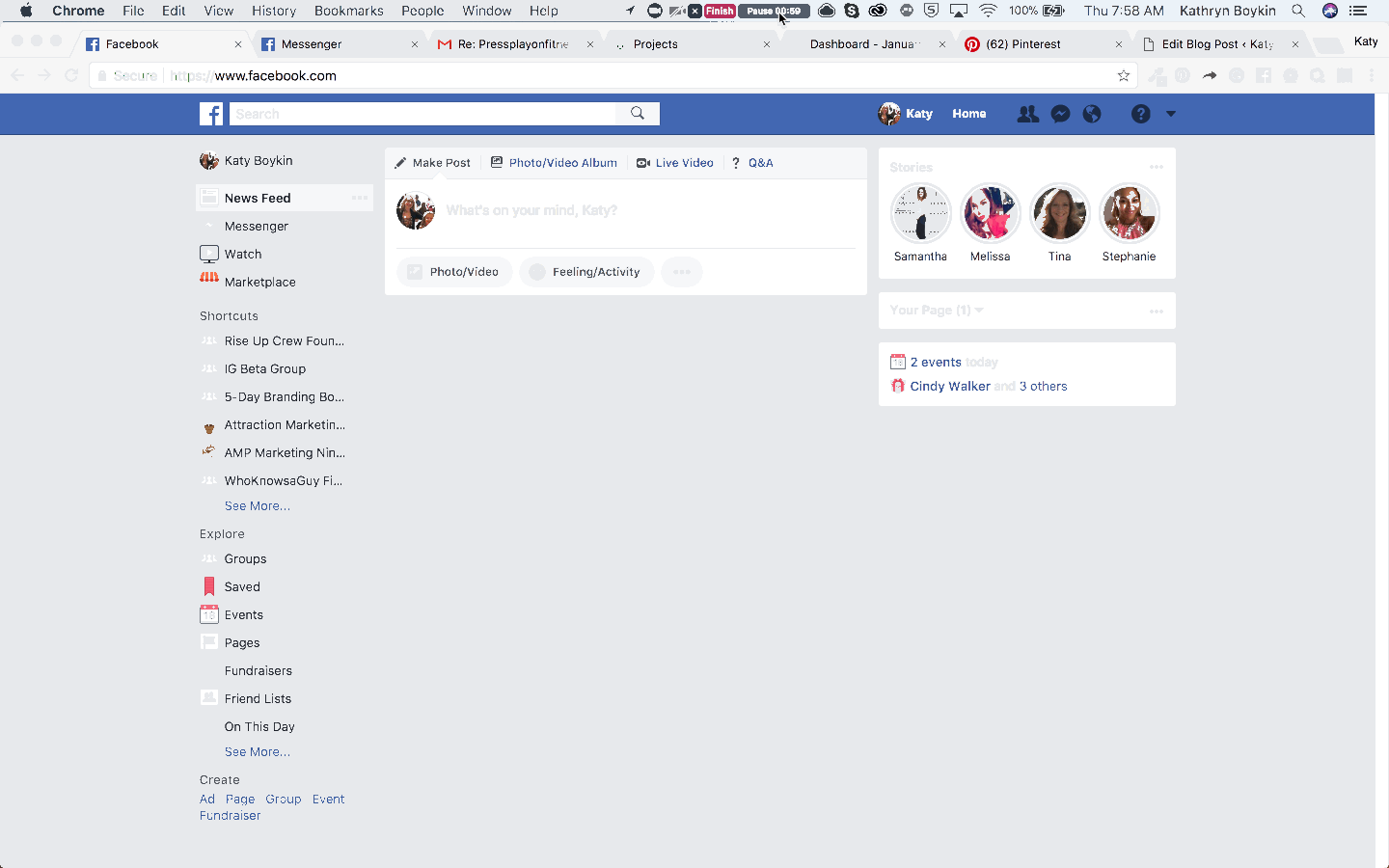Click the Feeling/Activity button
This screenshot has width=1389, height=868.
pos(586,272)
